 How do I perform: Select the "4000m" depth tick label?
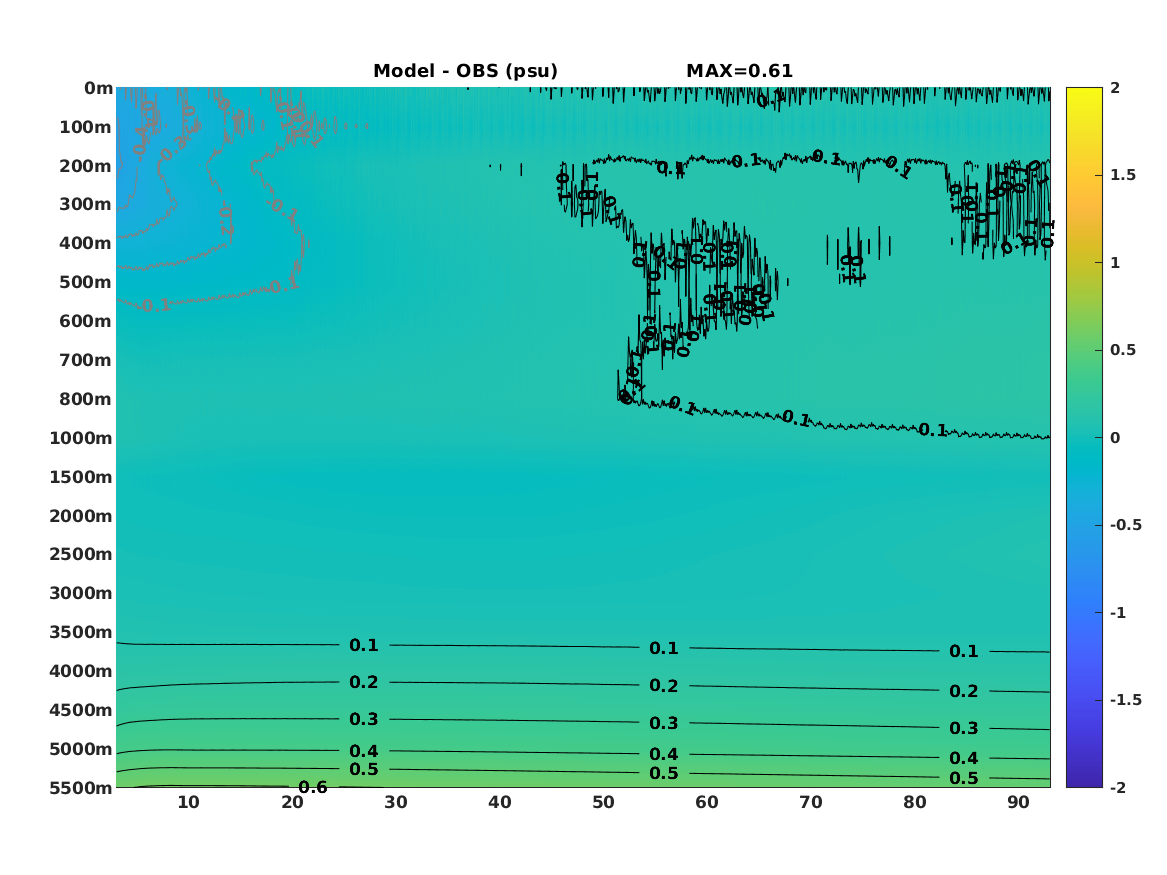81,671
